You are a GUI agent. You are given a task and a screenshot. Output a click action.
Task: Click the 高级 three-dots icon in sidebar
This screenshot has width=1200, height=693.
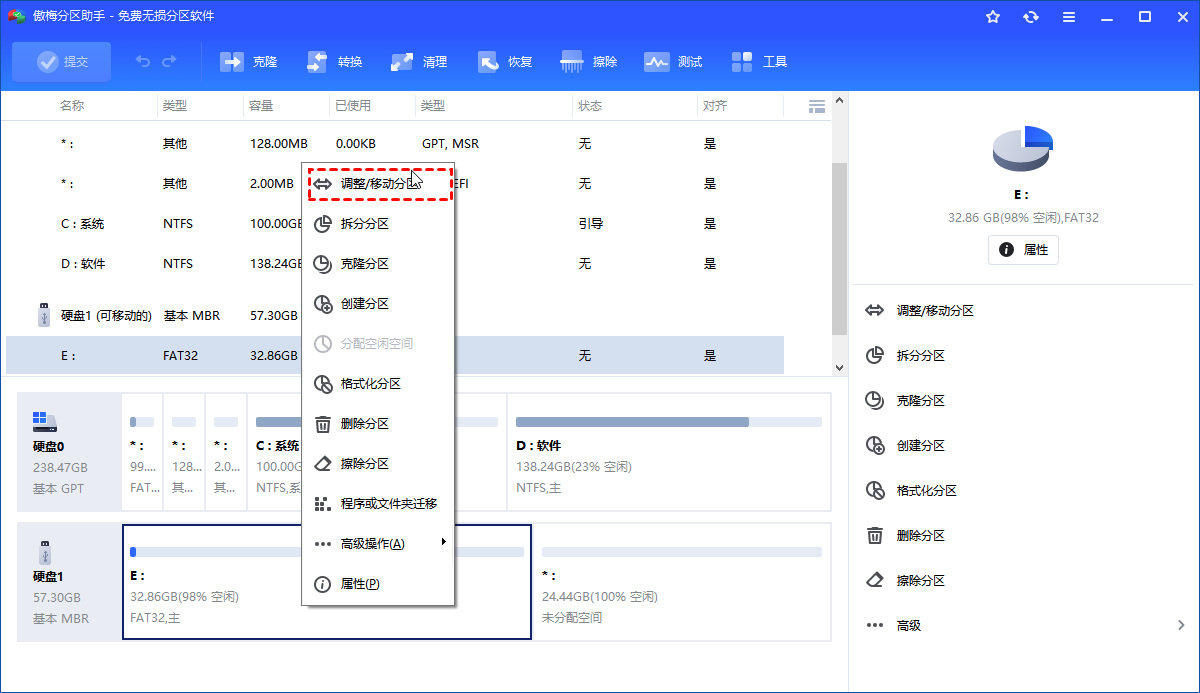(x=875, y=626)
